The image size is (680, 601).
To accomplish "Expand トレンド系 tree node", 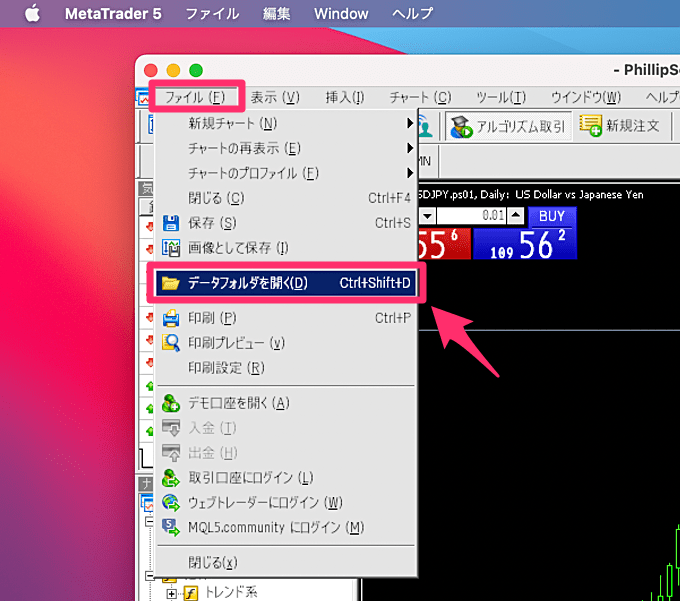I will tap(172, 594).
